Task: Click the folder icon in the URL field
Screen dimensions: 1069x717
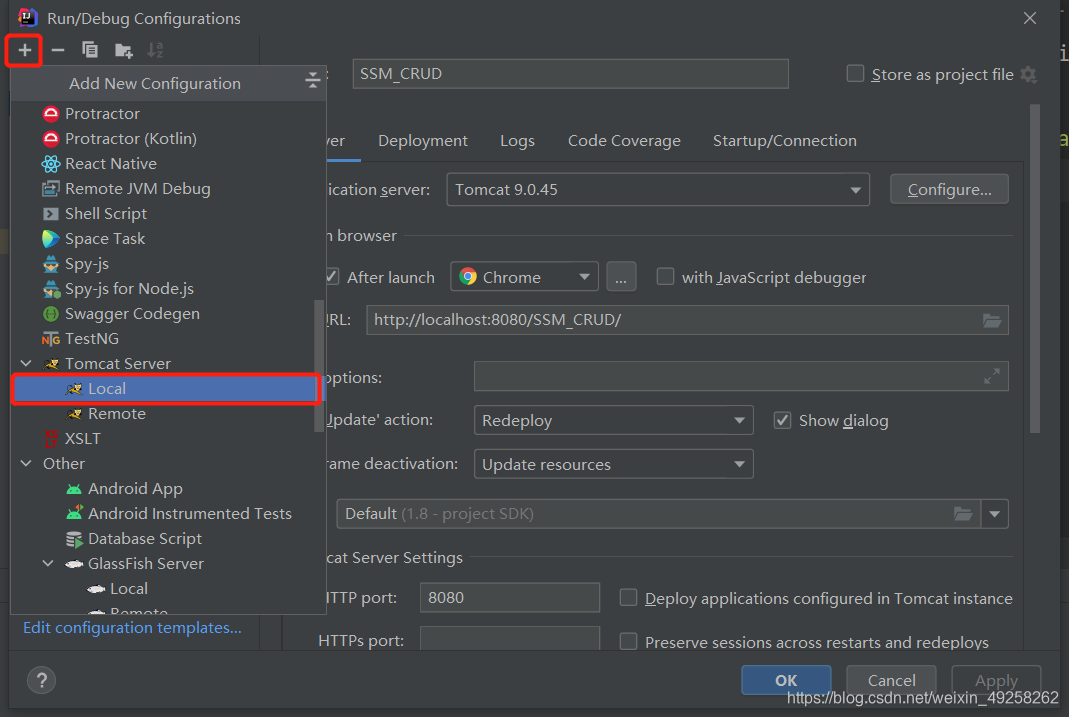Action: [x=992, y=320]
